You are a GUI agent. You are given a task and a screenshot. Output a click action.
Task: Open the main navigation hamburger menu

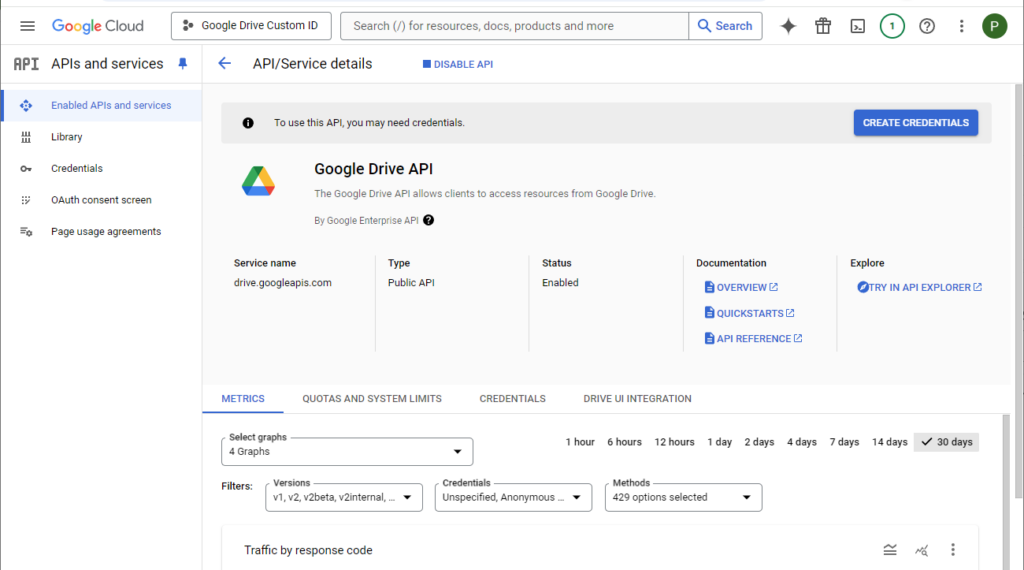pos(27,26)
